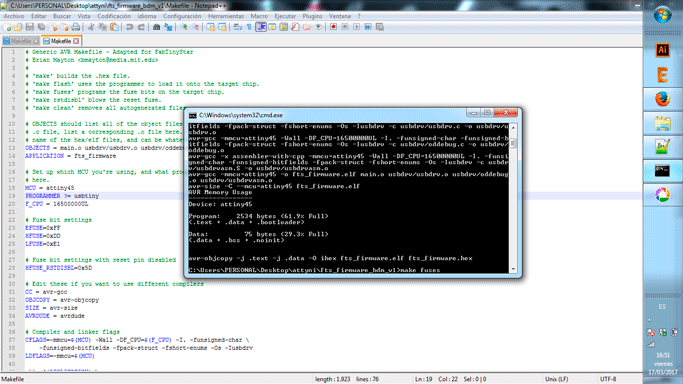Open Picasa from the taskbar

pos(663,195)
